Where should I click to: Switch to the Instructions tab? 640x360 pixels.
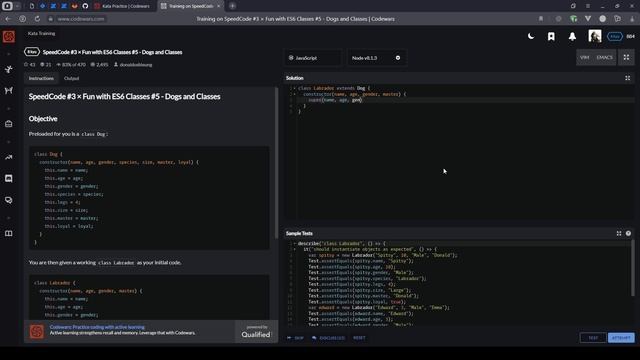click(41, 78)
